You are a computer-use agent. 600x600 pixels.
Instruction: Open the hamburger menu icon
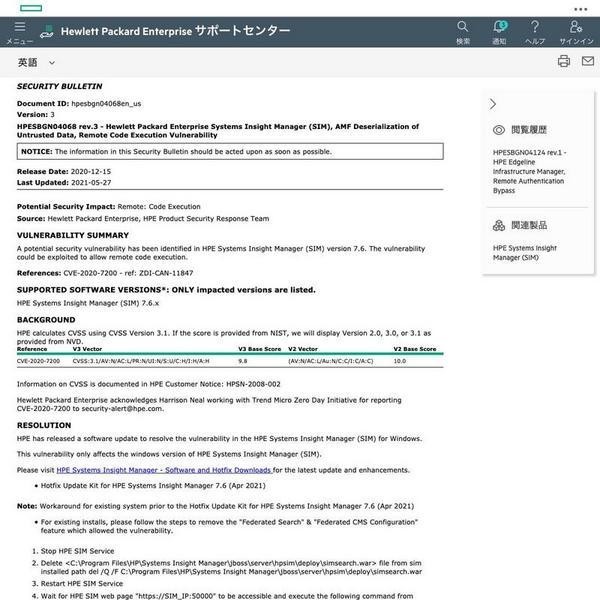click(20, 26)
